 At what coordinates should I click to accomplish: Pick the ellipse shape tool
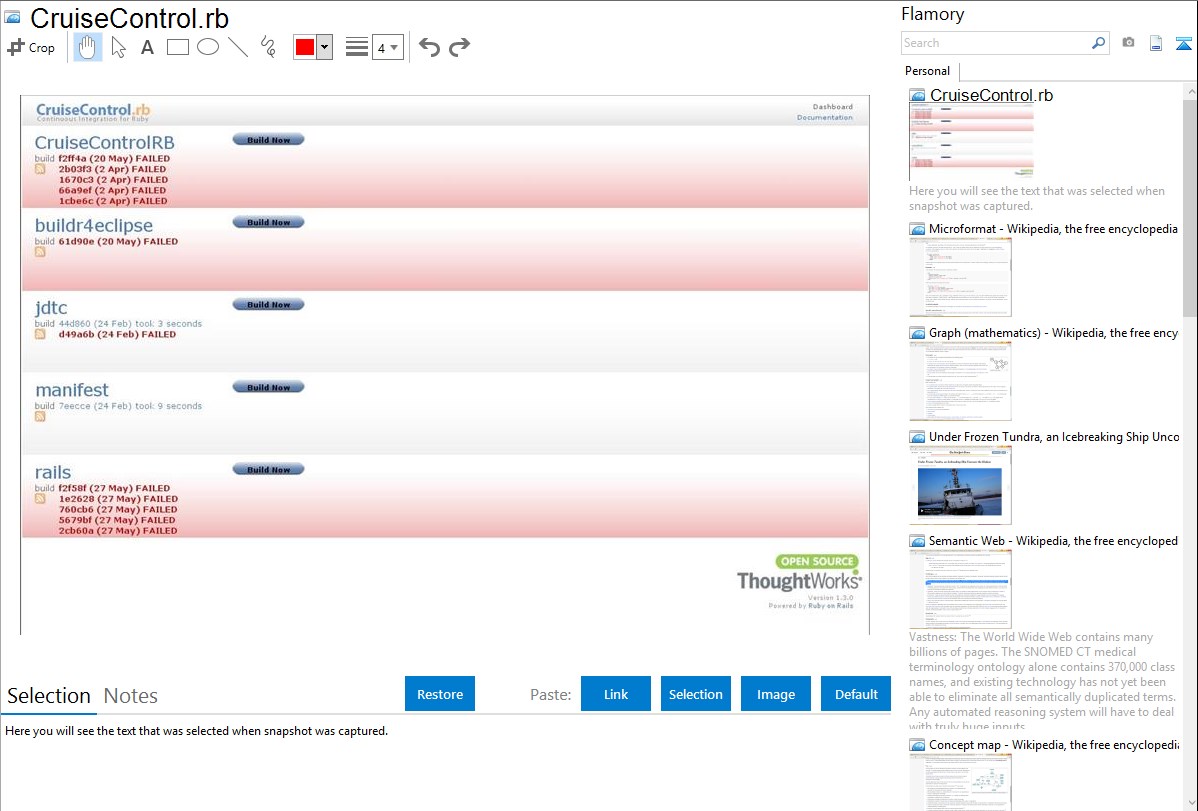pos(208,47)
